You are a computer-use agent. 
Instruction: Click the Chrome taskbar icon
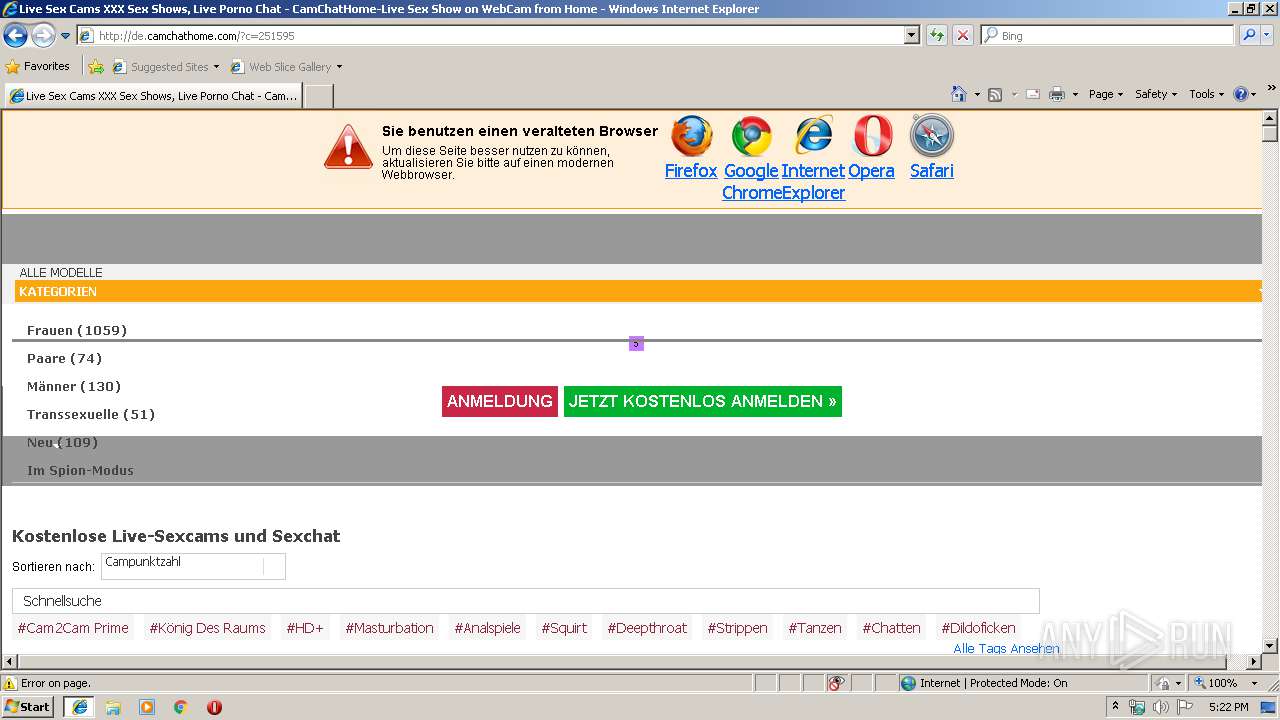[x=180, y=707]
